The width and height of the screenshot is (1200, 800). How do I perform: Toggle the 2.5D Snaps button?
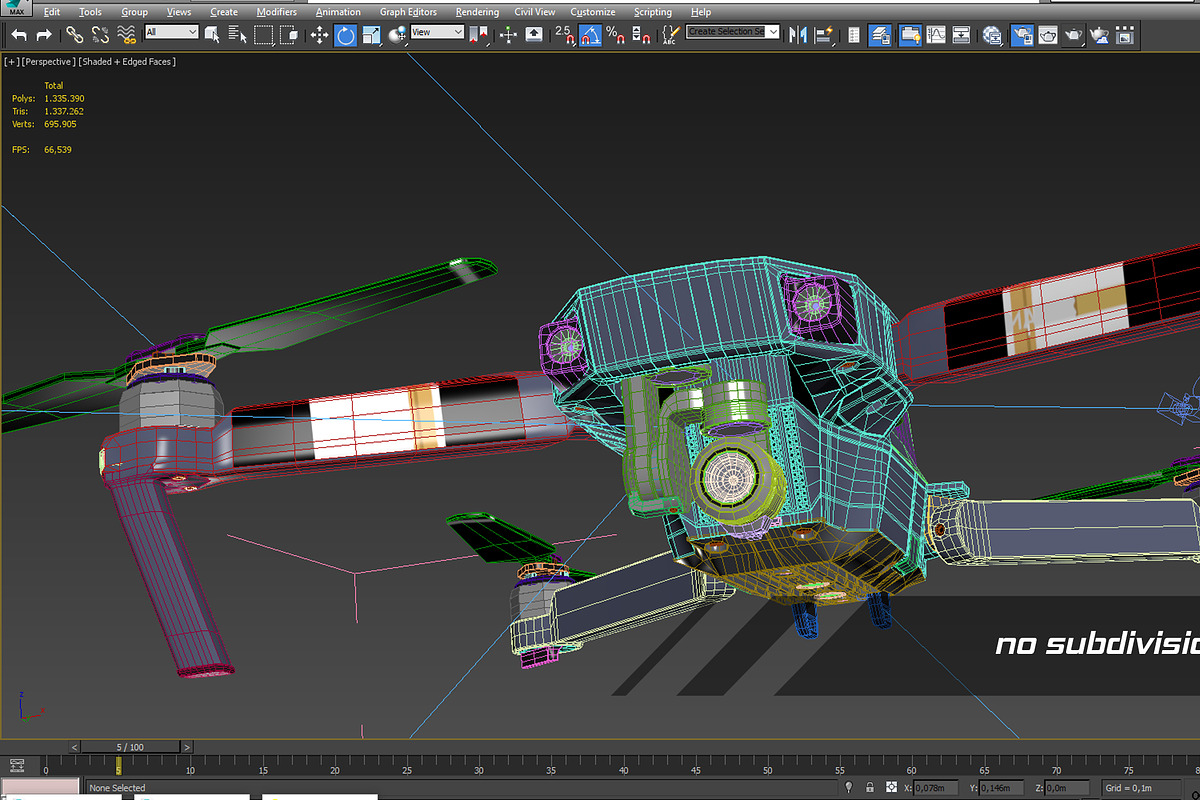click(564, 35)
